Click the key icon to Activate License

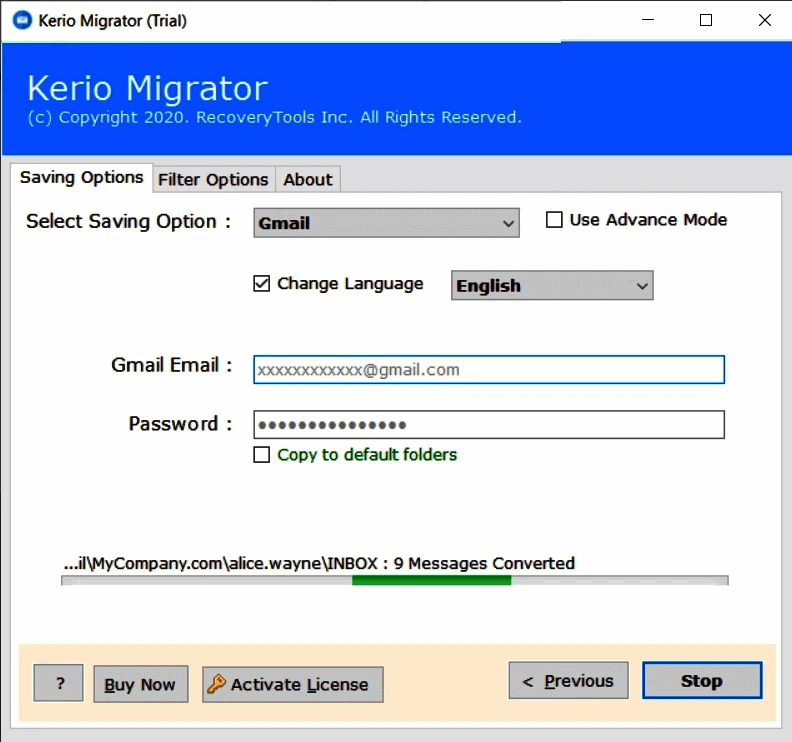click(216, 684)
